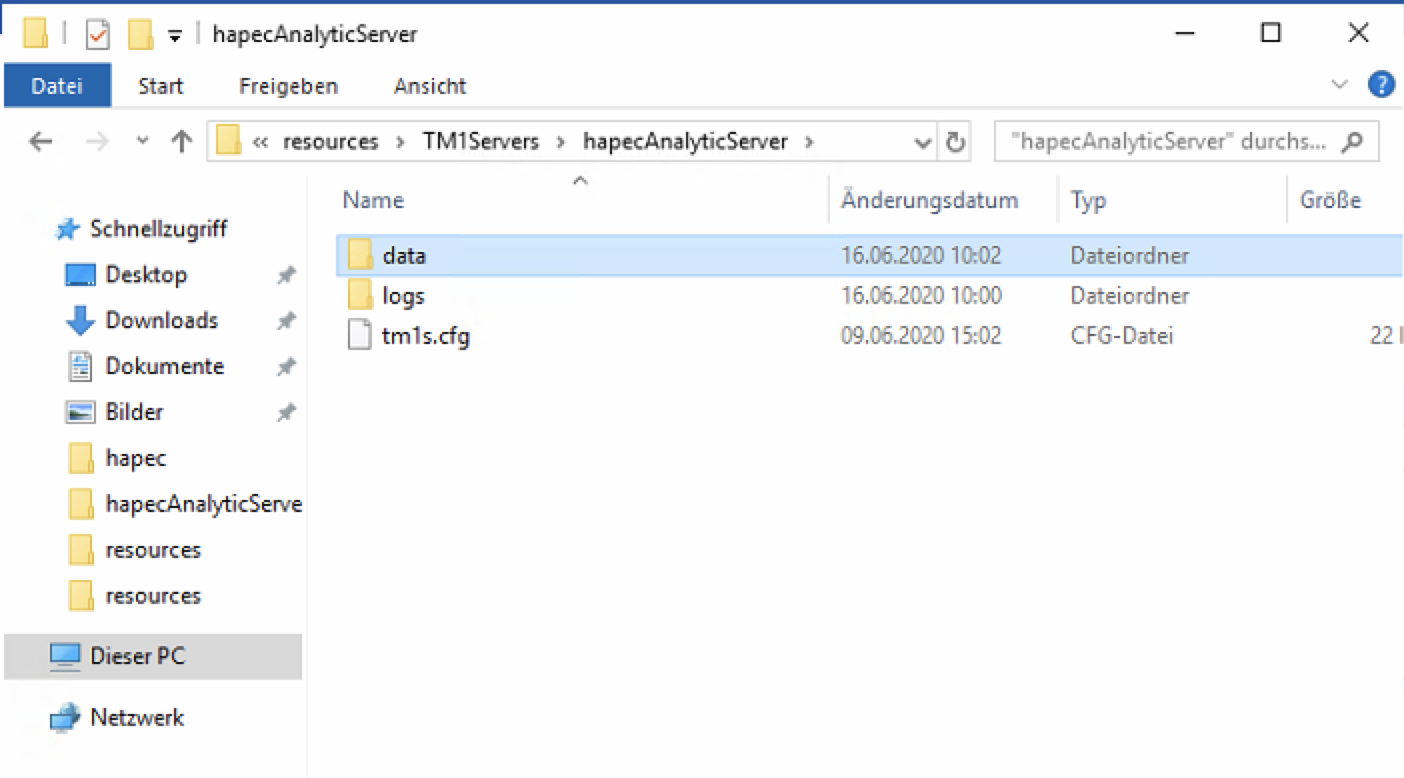Open the Quick Access Toolbar customize dropdown
1404x778 pixels.
coord(174,36)
